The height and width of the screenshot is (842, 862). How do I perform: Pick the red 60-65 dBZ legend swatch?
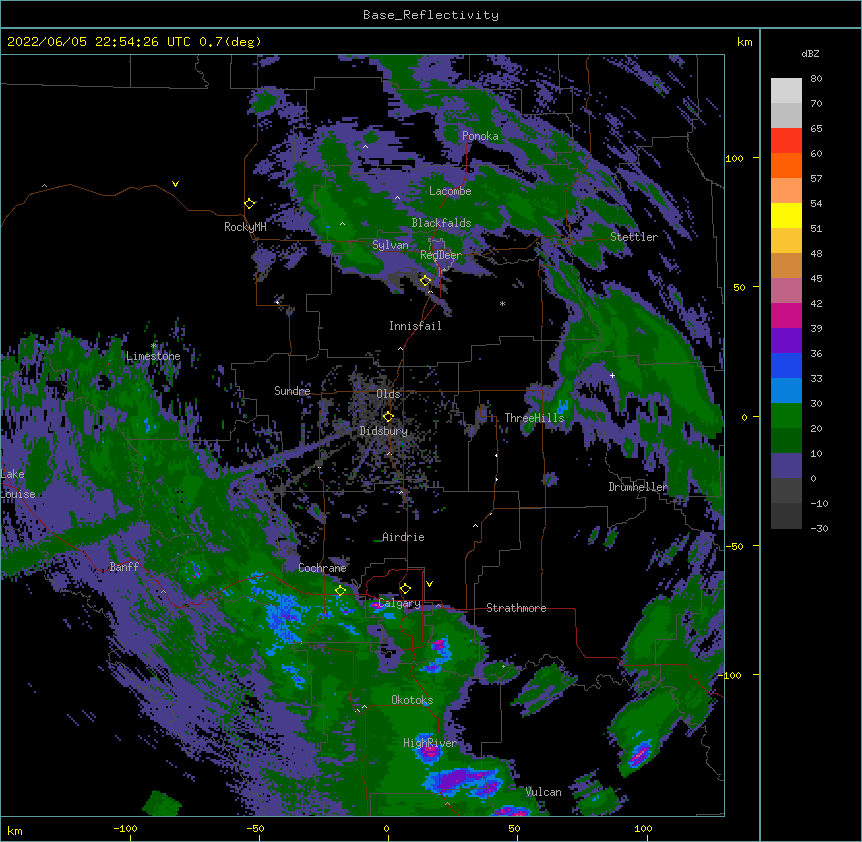click(786, 141)
